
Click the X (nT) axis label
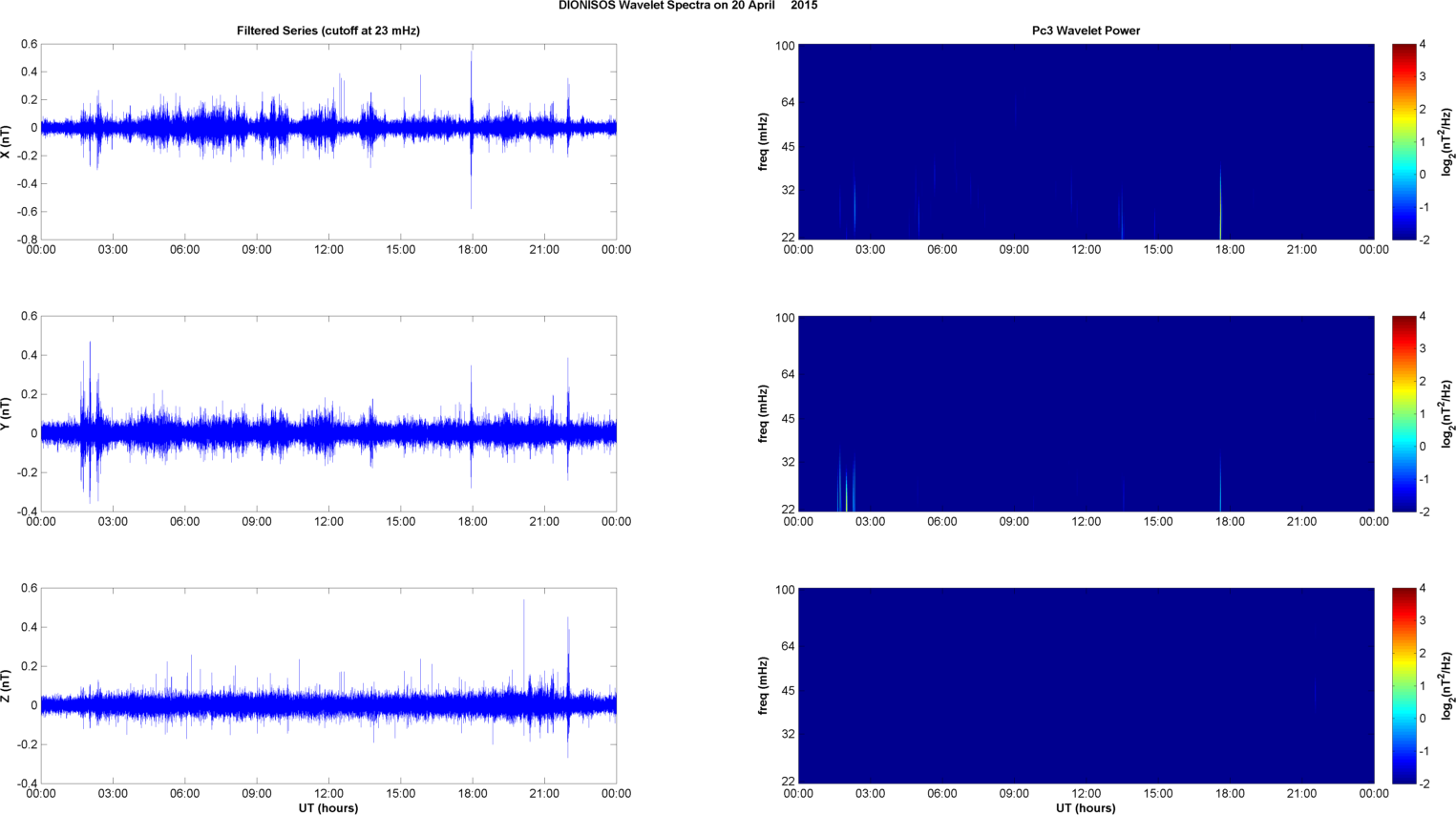(6, 141)
